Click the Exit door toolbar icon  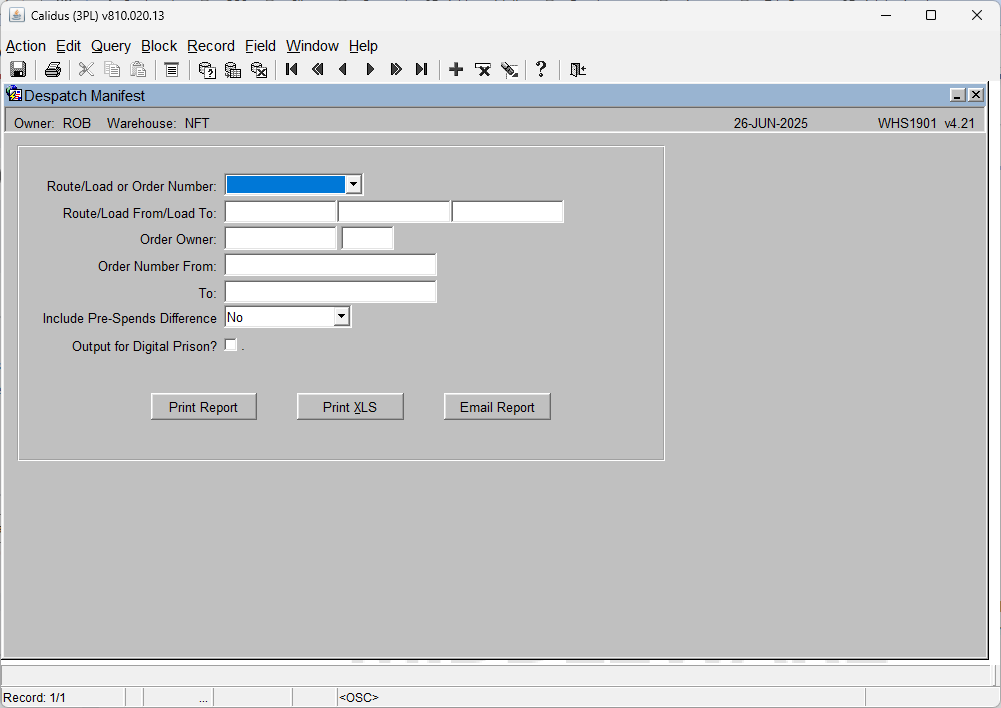(578, 69)
